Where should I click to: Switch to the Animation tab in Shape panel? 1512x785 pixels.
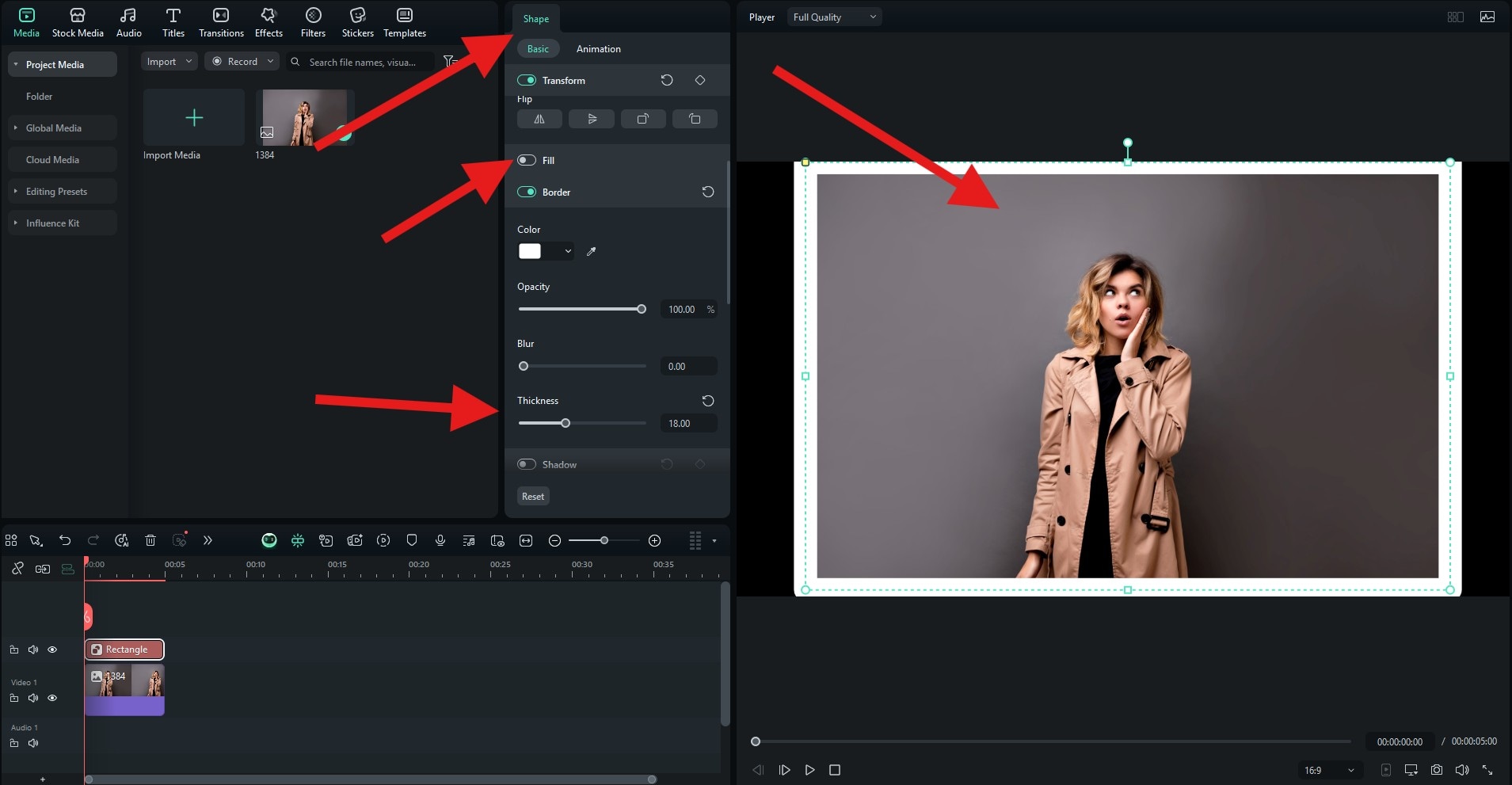598,49
